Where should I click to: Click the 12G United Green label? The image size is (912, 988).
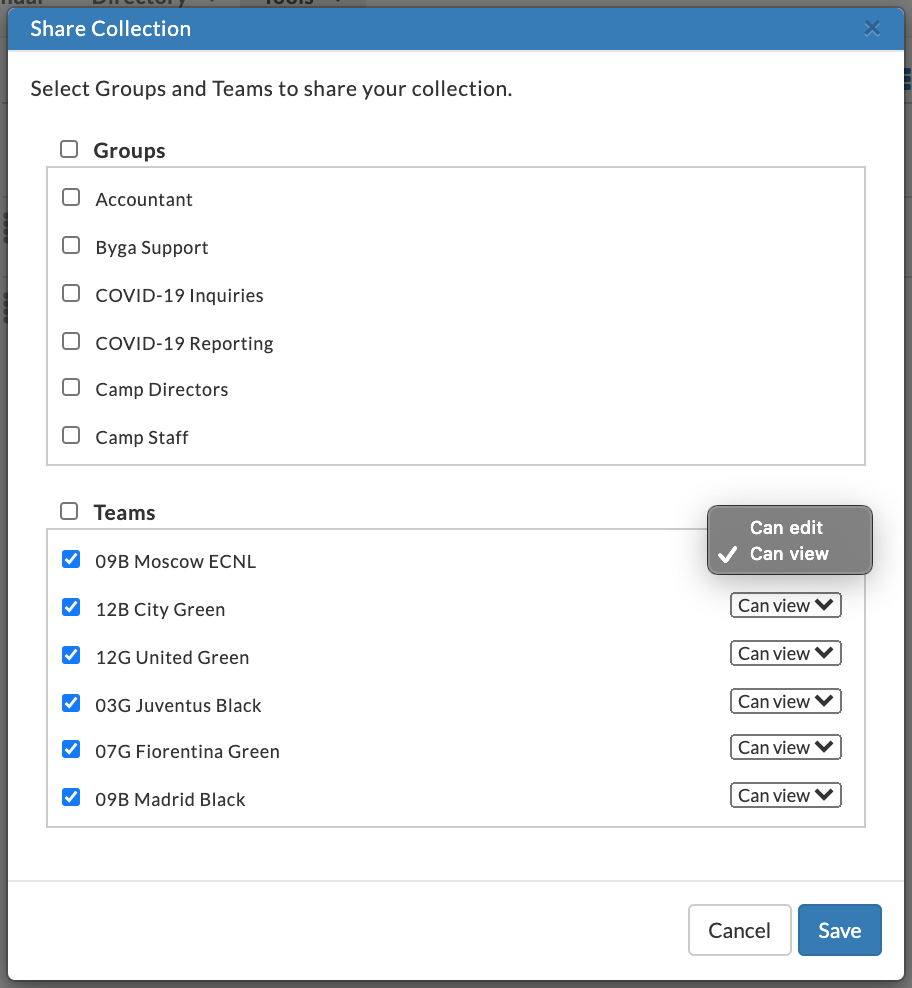pyautogui.click(x=172, y=657)
